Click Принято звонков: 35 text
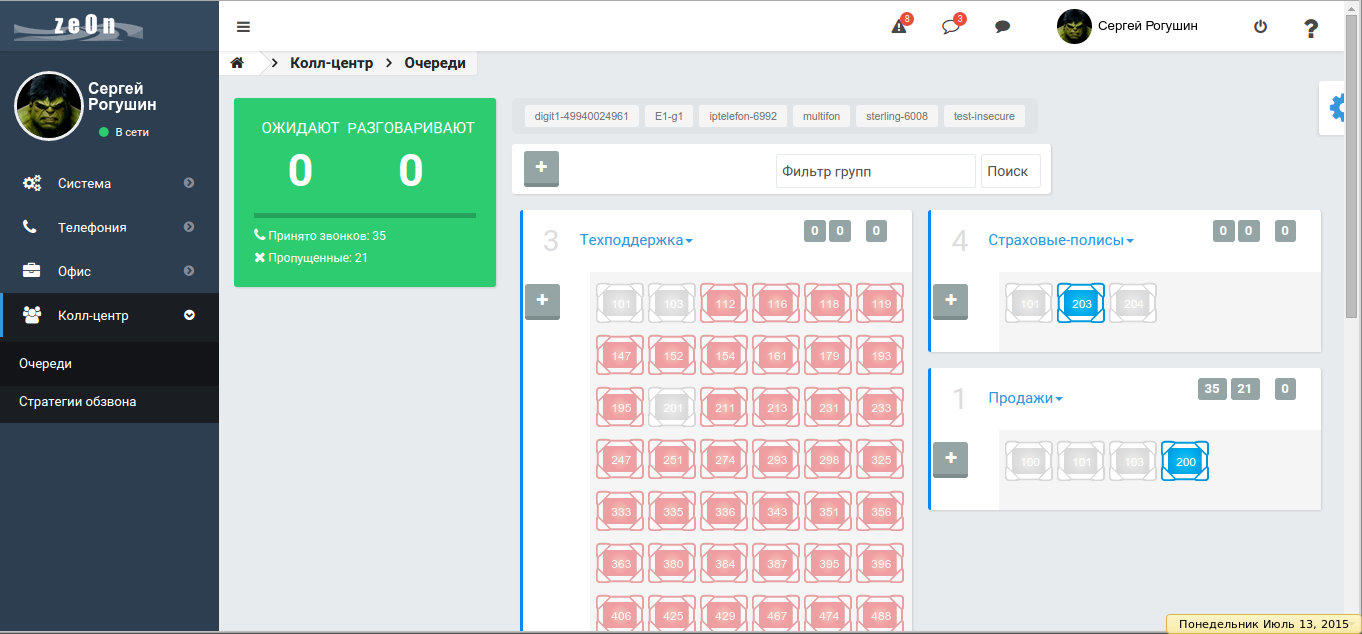Screen dimensions: 1362x634 tap(327, 236)
